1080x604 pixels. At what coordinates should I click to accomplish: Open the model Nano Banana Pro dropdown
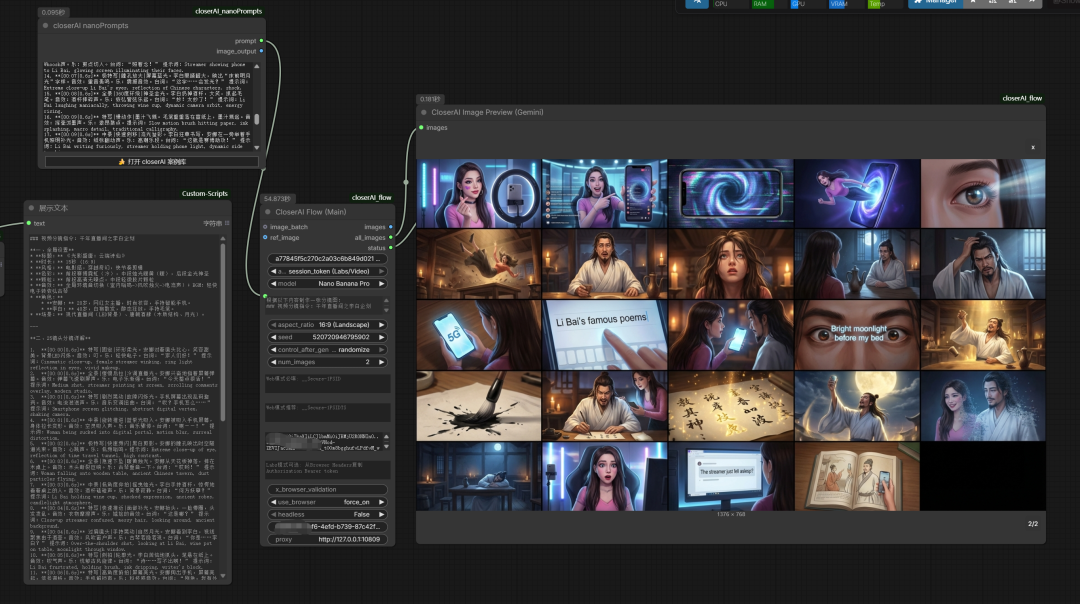(328, 283)
